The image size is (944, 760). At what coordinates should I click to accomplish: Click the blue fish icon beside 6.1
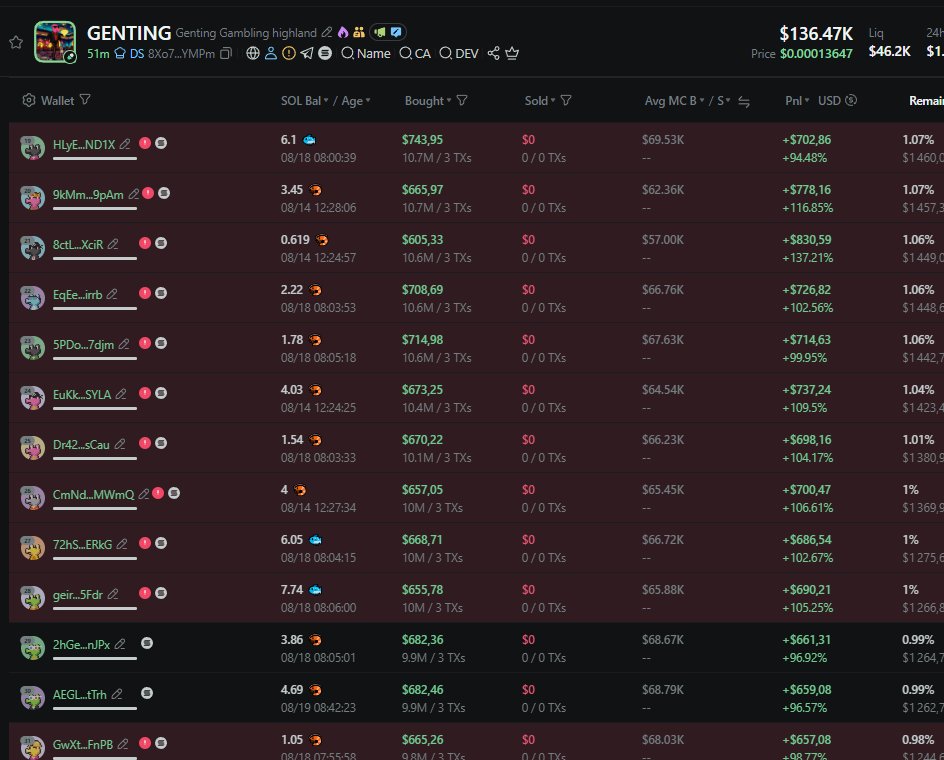[309, 140]
